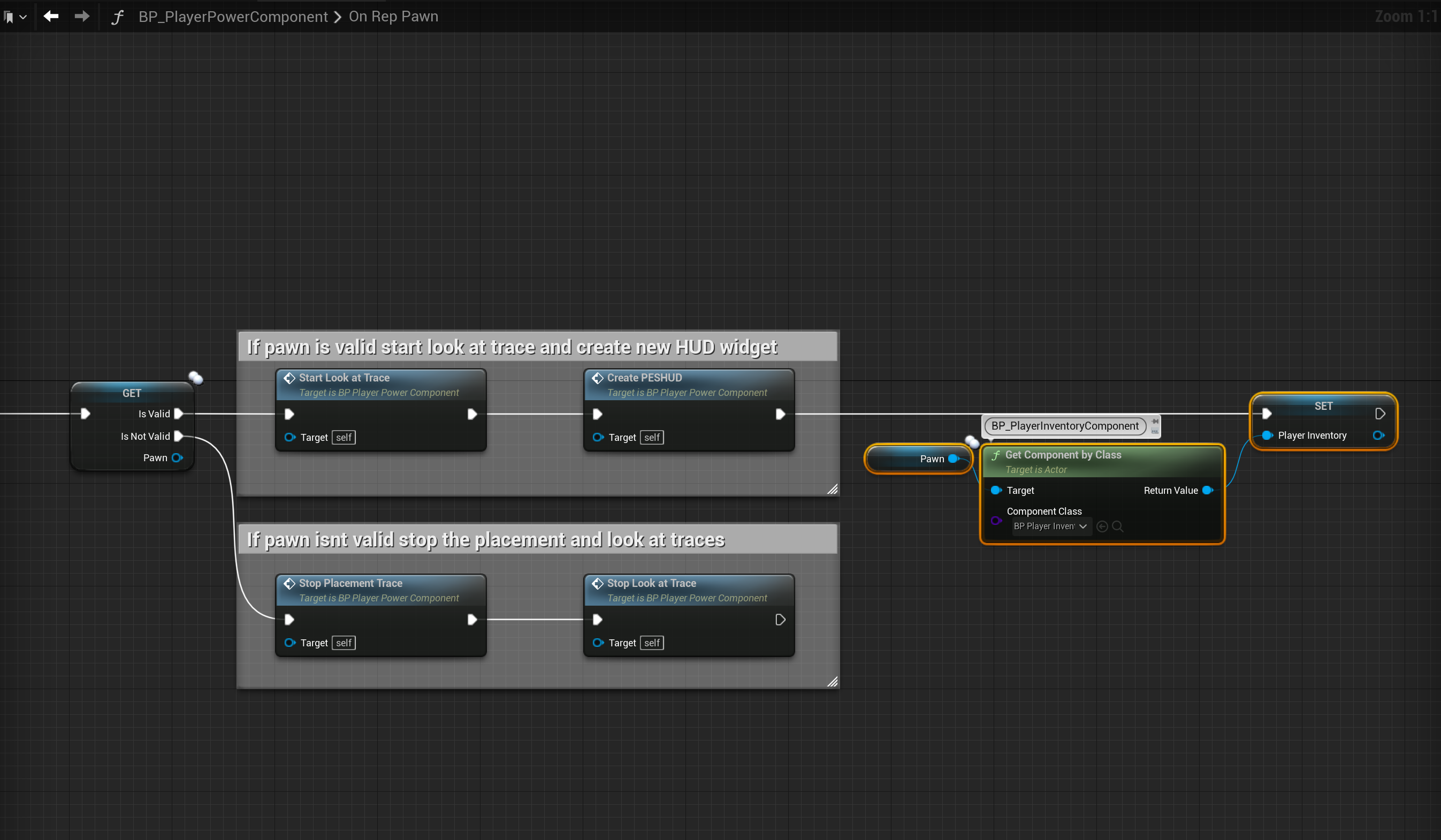Image resolution: width=1441 pixels, height=840 pixels.
Task: Click BP_PlayerPowerComponent breadcrumb
Action: (233, 17)
